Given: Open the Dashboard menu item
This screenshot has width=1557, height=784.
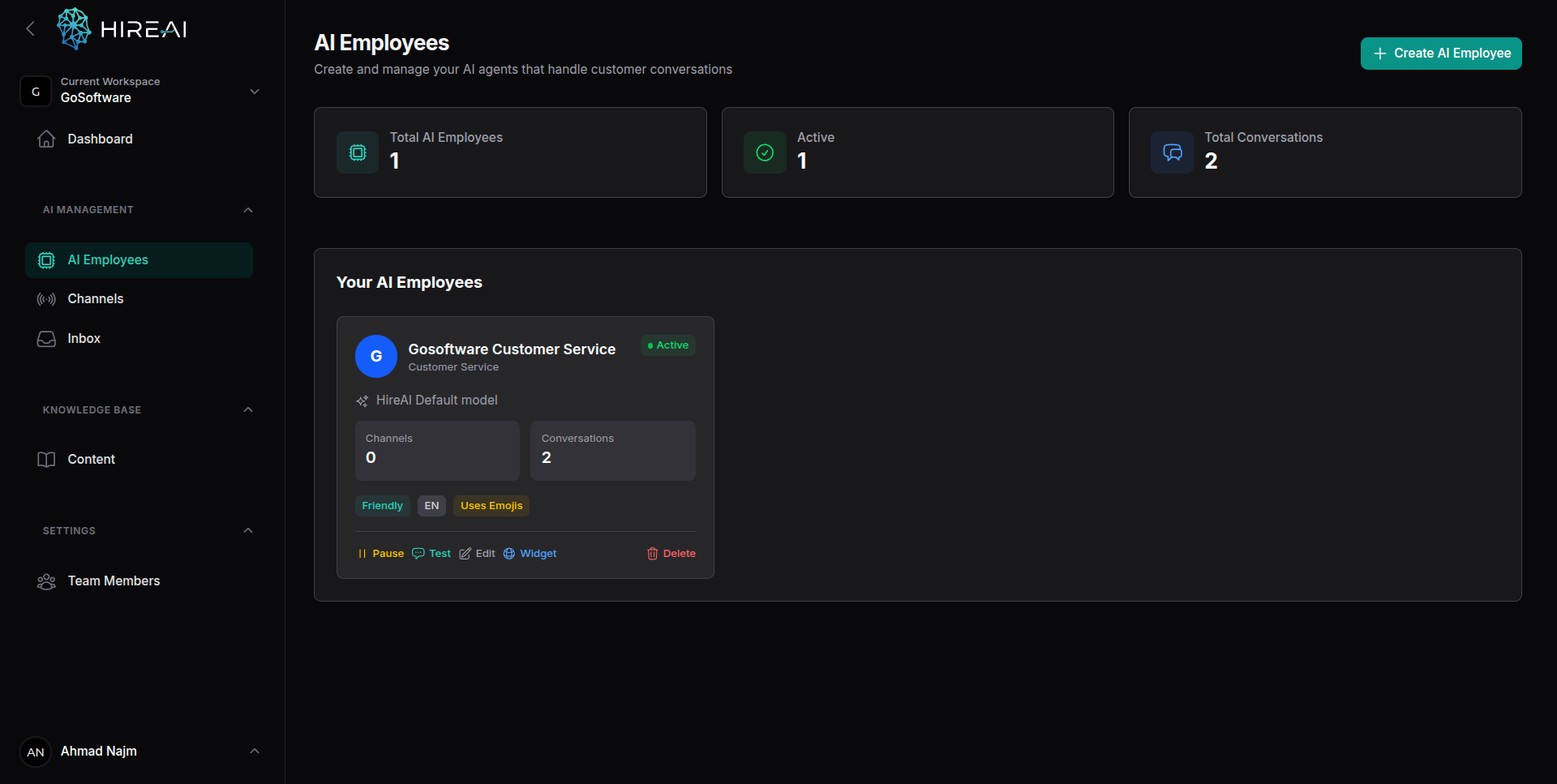Looking at the screenshot, I should coord(100,139).
